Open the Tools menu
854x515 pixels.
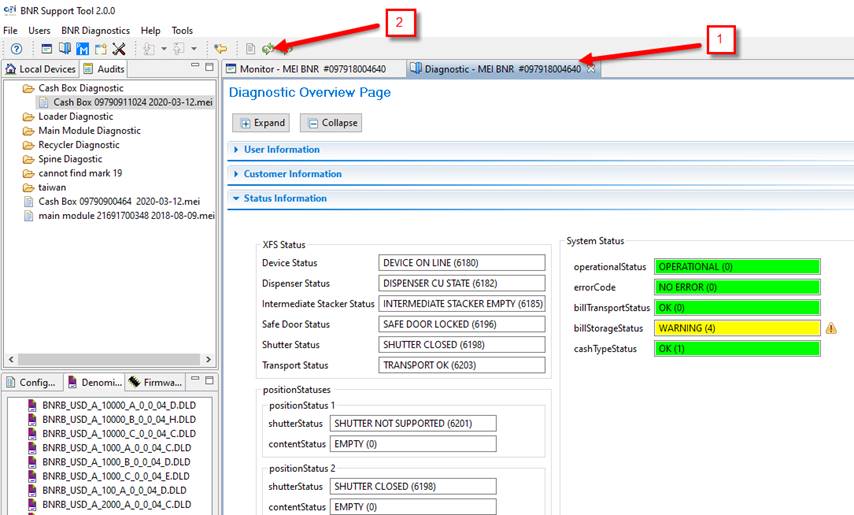[x=182, y=31]
